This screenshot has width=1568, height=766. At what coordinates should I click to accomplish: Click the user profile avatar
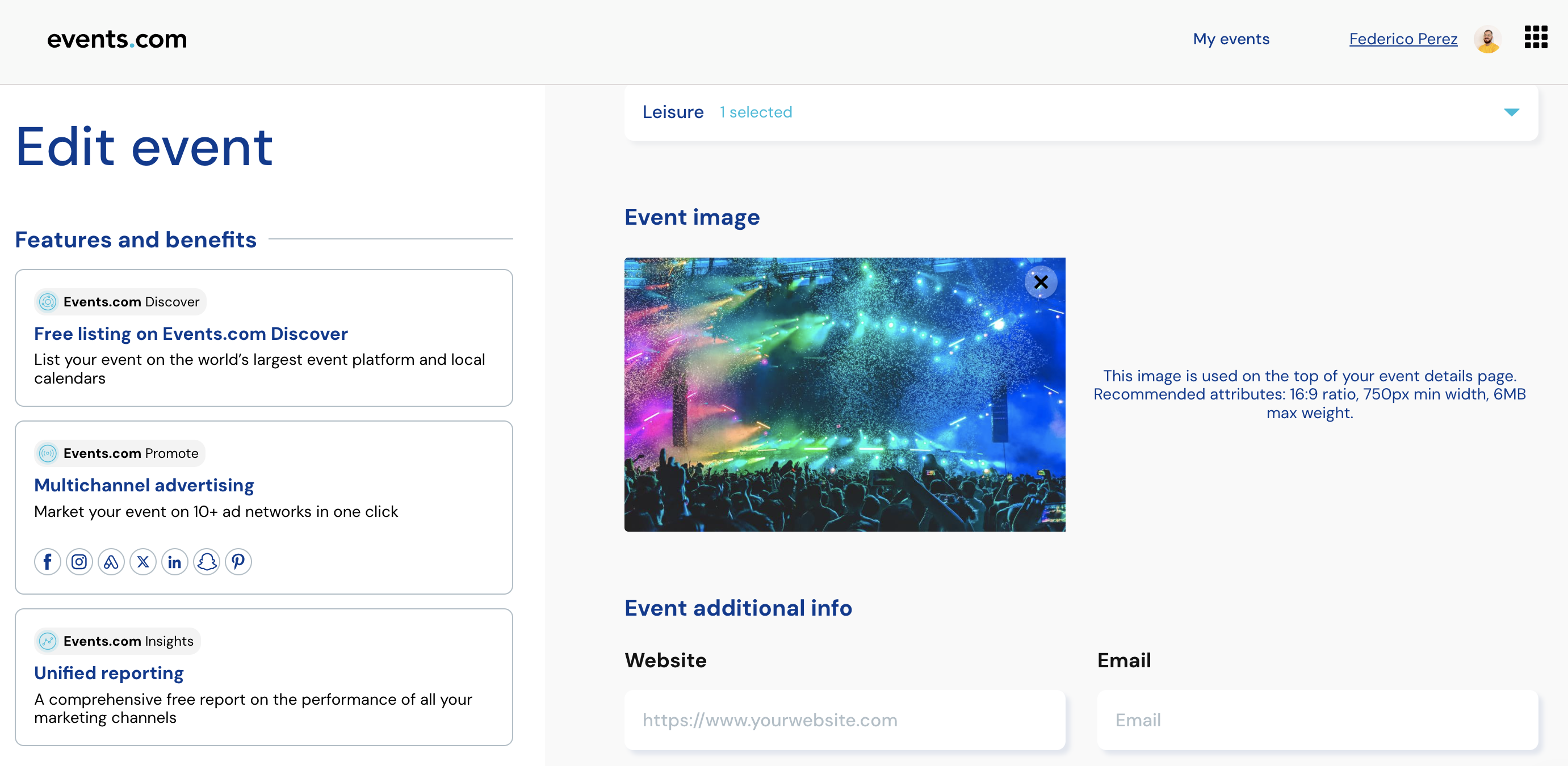pyautogui.click(x=1487, y=40)
